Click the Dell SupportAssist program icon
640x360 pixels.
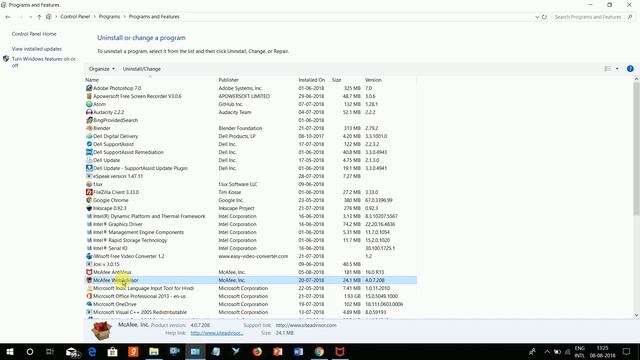coord(89,144)
